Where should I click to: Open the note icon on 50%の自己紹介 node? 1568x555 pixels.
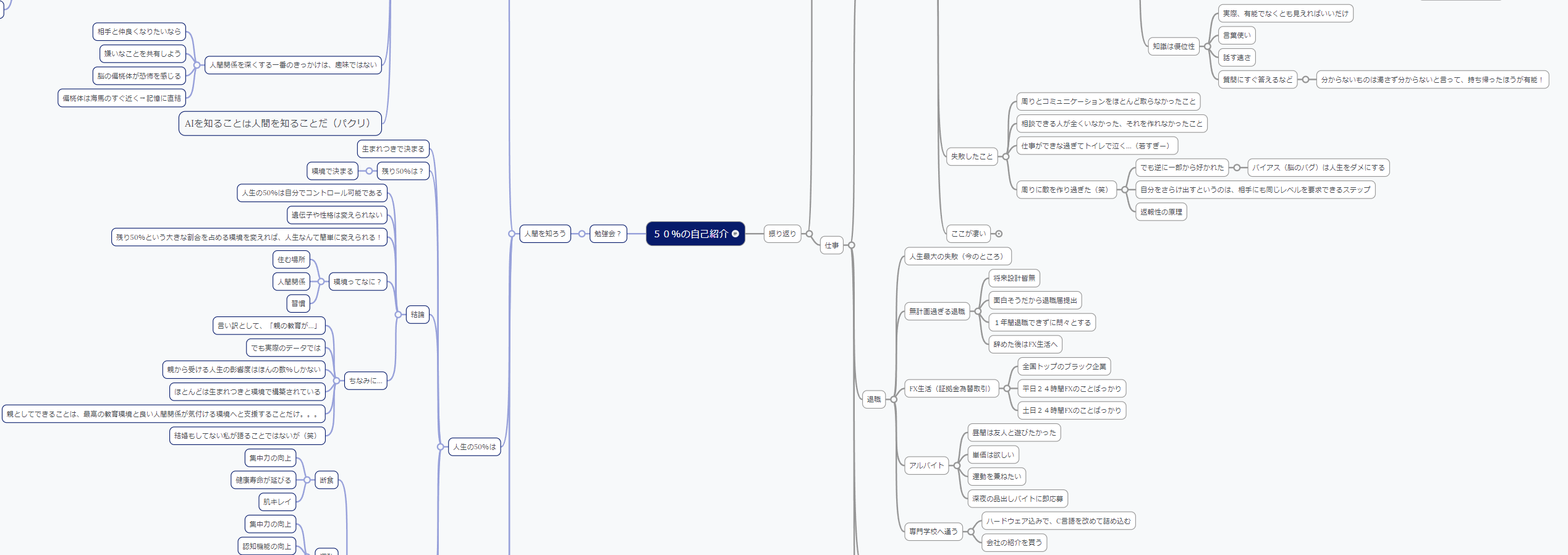tap(735, 234)
